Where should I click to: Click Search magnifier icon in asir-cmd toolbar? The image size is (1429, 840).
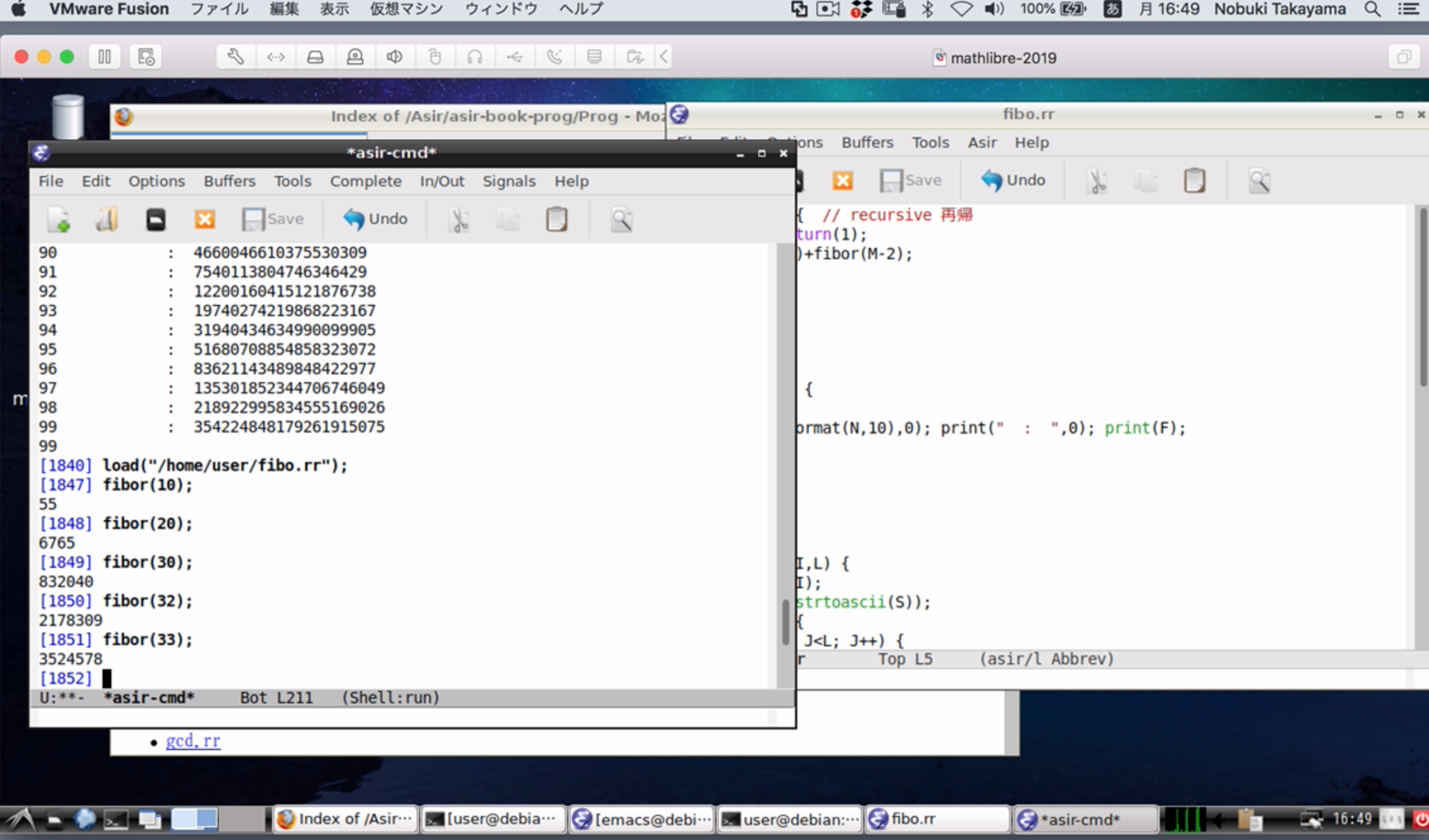[x=621, y=219]
